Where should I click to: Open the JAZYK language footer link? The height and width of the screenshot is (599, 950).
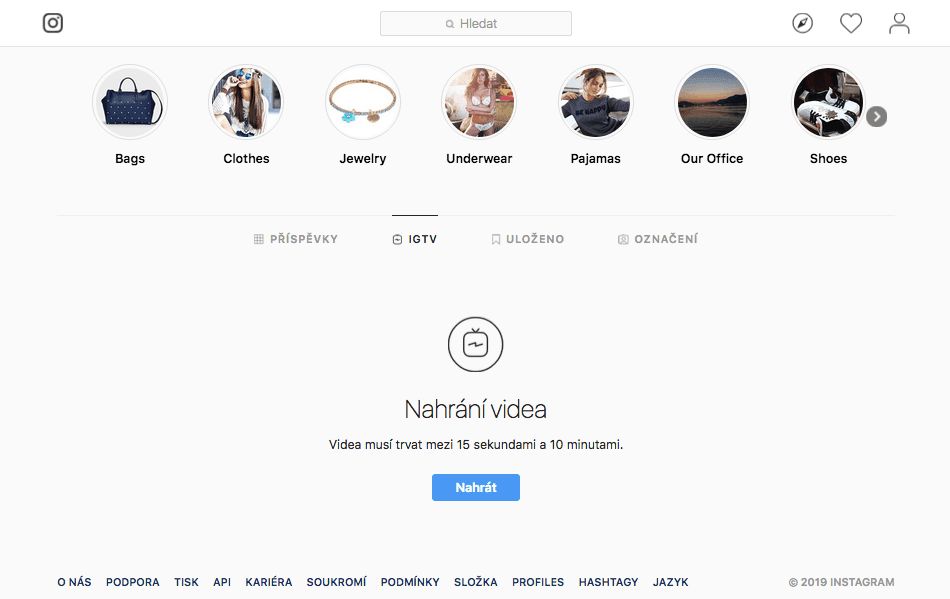[x=670, y=582]
